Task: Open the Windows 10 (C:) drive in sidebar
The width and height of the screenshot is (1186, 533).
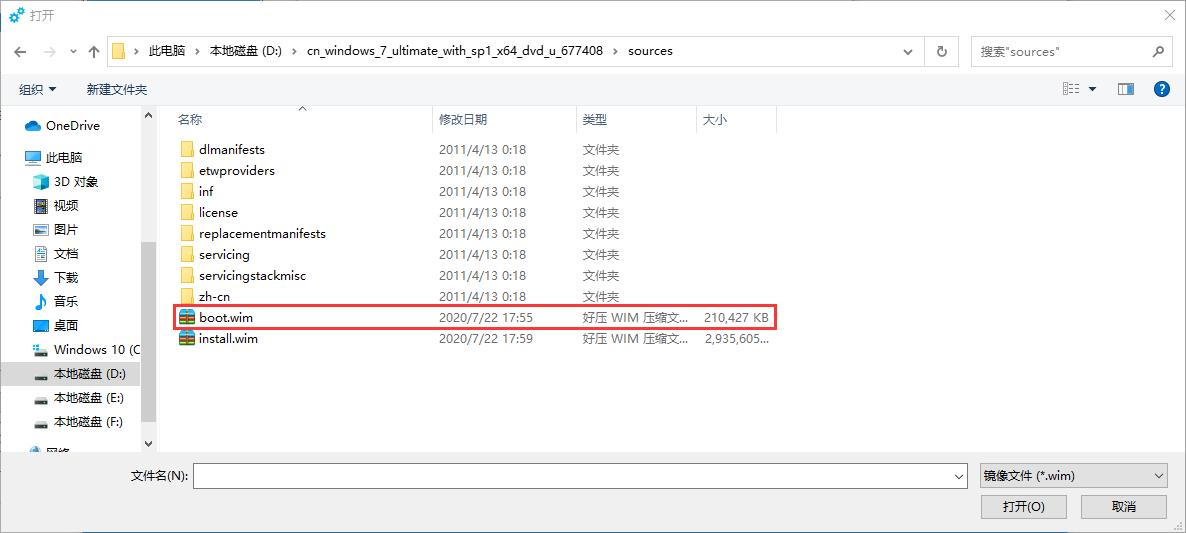Action: point(86,350)
